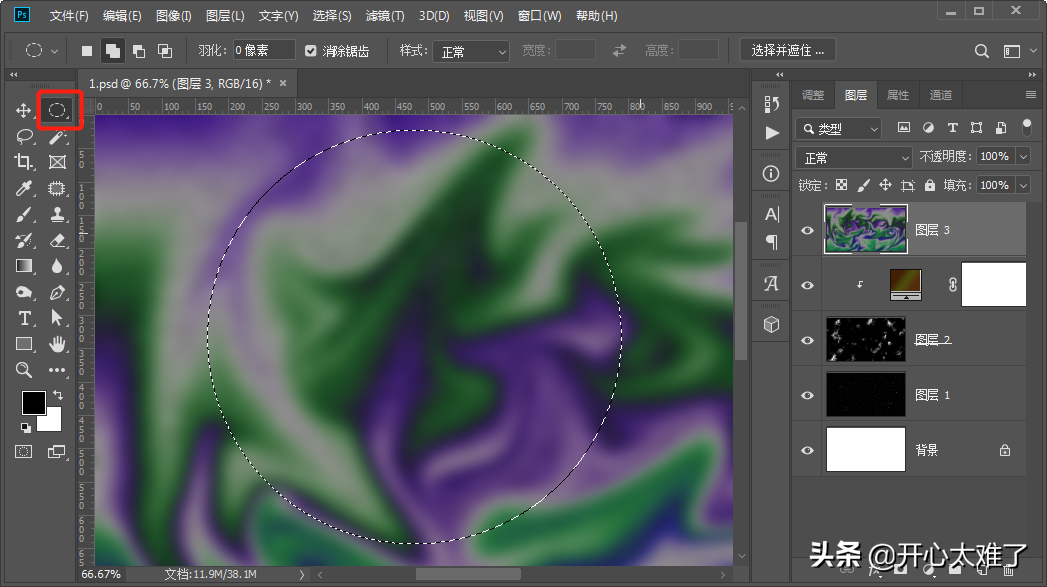The height and width of the screenshot is (587, 1047).
Task: Select the Hand tool
Action: point(57,344)
